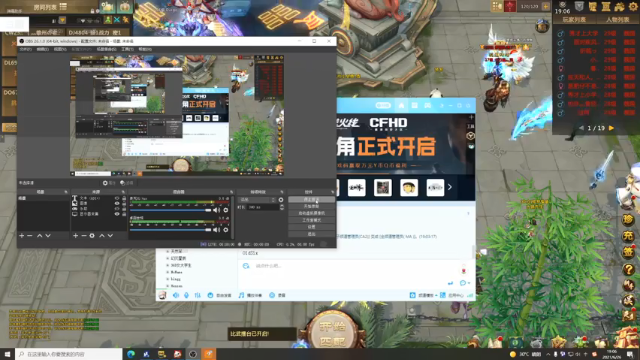Toggle visibility of the 显示器采集 source
The height and width of the screenshot is (360, 640).
point(117,214)
